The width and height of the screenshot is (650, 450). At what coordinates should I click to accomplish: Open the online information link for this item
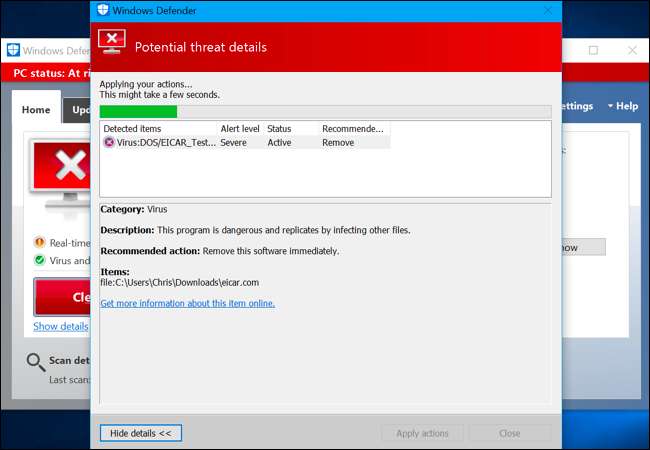pyautogui.click(x=187, y=303)
